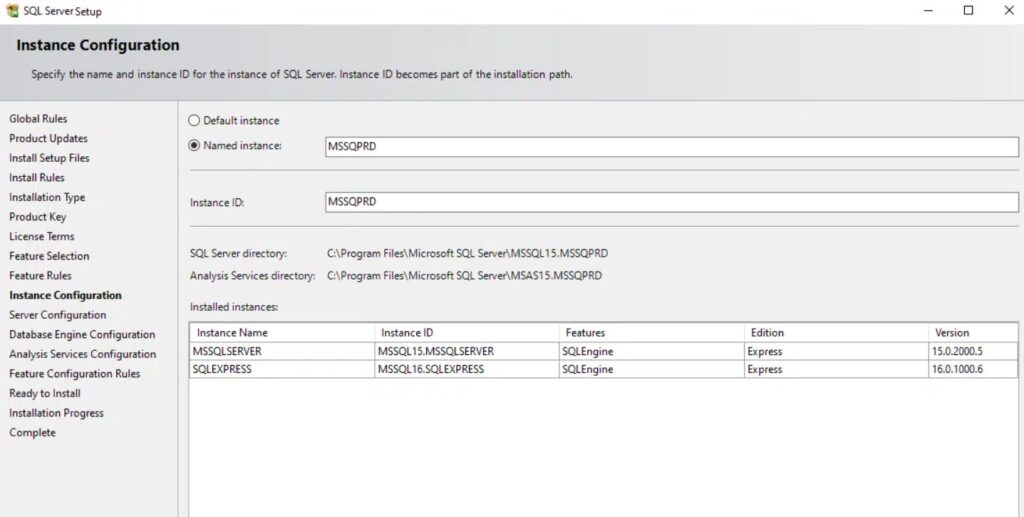Click into the Named instance text field
Viewport: 1024px width, 517px height.
coord(671,146)
